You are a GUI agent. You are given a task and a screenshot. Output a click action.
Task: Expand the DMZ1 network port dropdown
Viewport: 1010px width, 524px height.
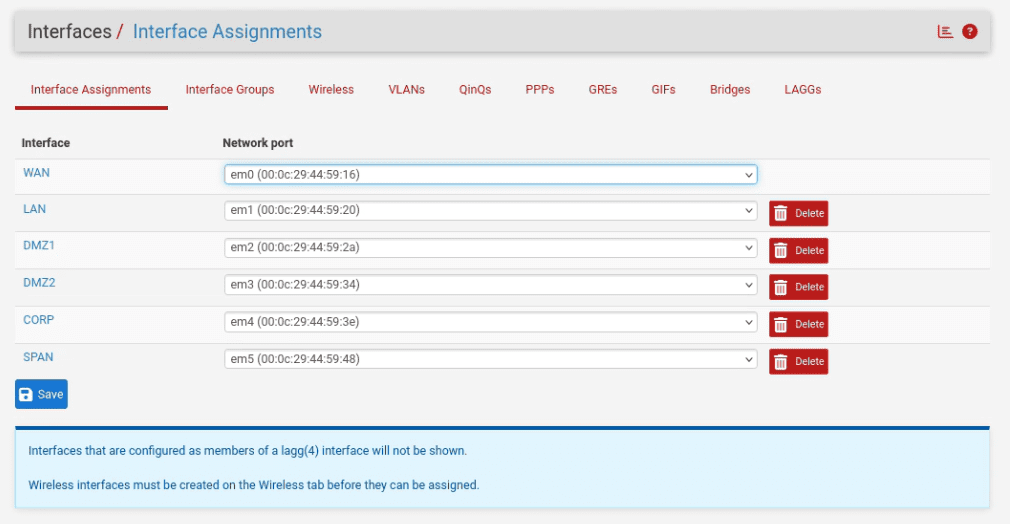pos(491,247)
